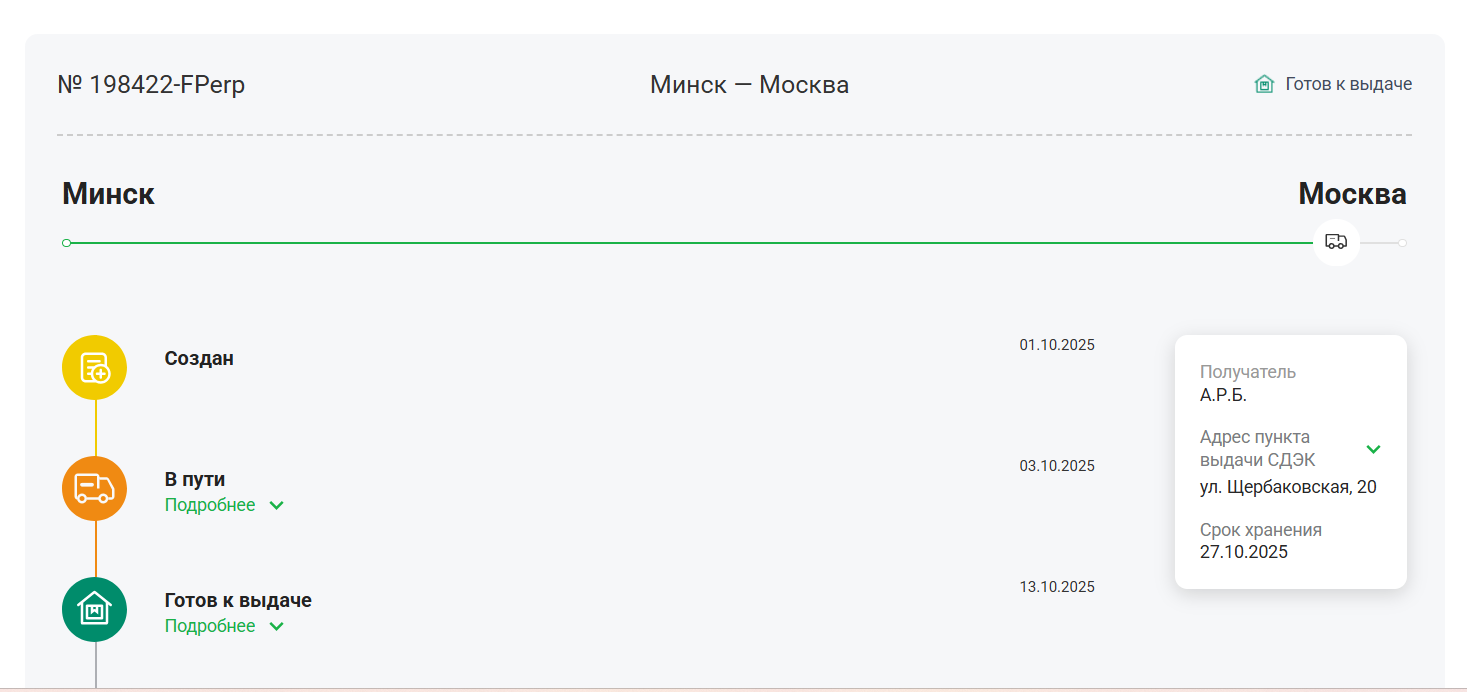The height and width of the screenshot is (692, 1467).
Task: Click the Создан step title
Action: pyautogui.click(x=199, y=358)
